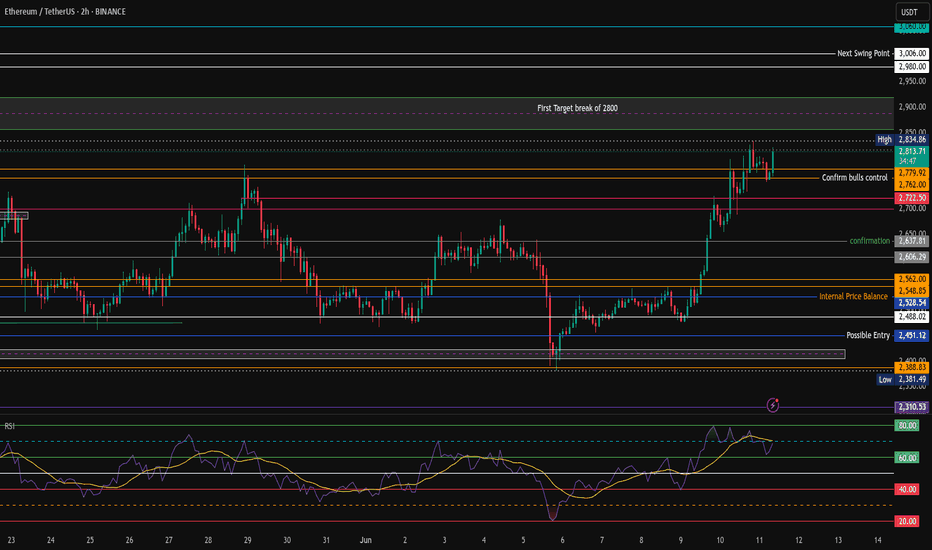932x550 pixels.
Task: Select 'First Target break of 2800' zone label
Action: 577,108
